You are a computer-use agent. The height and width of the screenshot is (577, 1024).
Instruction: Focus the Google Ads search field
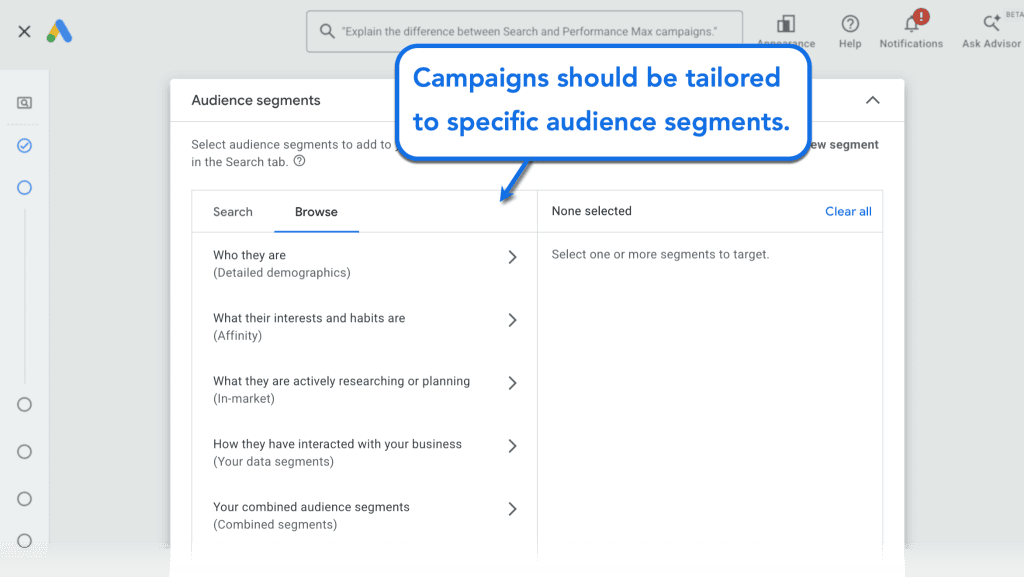pos(524,31)
